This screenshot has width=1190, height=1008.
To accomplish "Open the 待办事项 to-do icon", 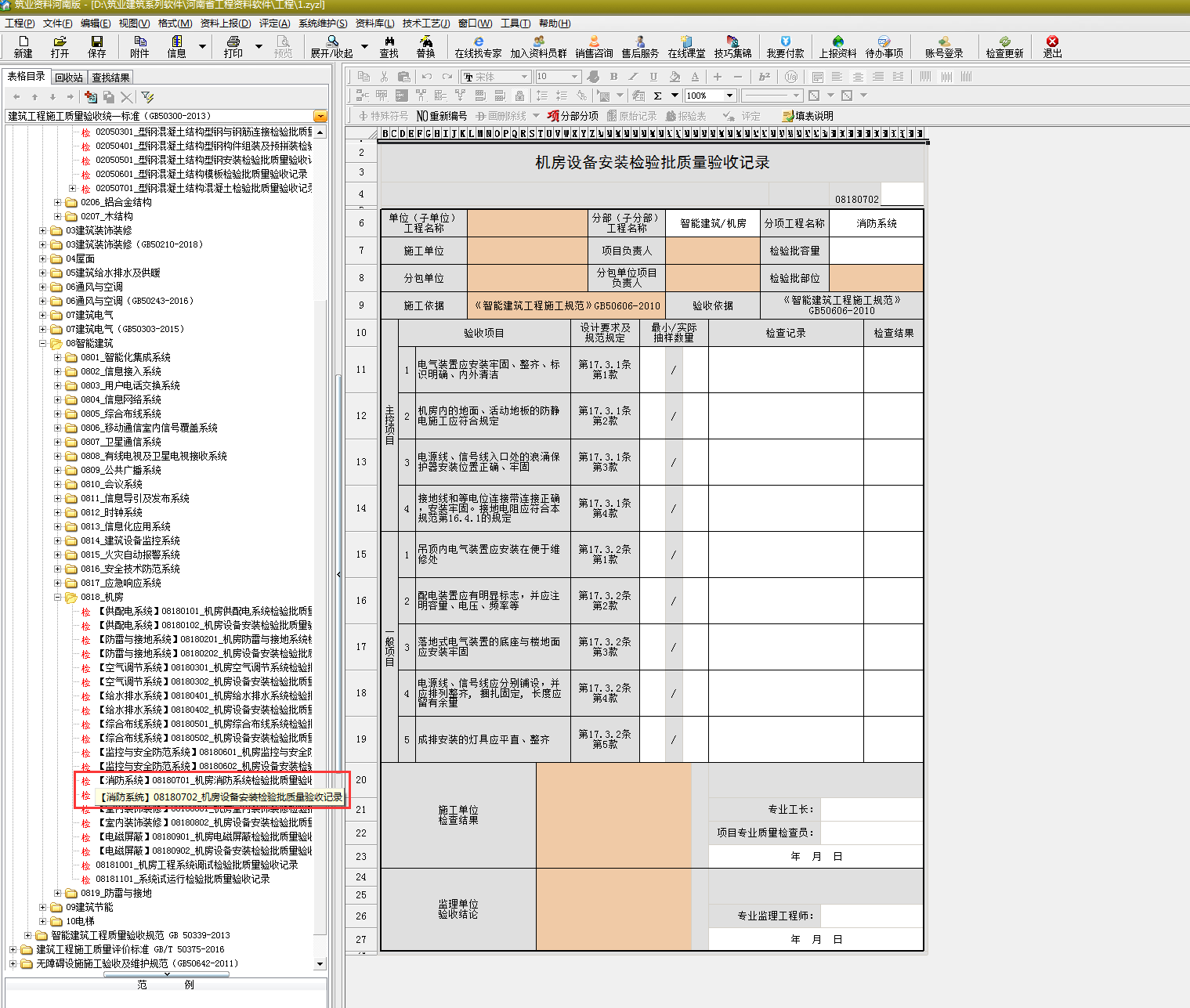I will 884,47.
